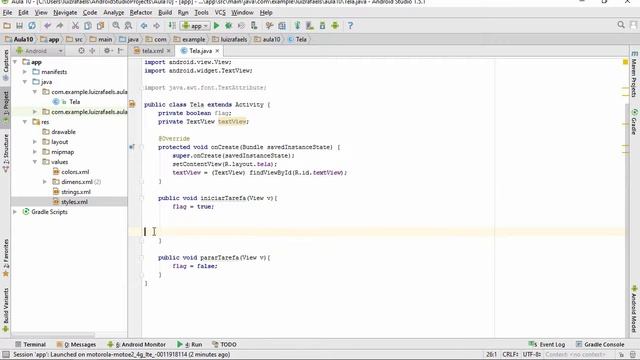The image size is (640, 360).
Task: Toggle the 1: Project tool window
Action: pyautogui.click(x=6, y=107)
